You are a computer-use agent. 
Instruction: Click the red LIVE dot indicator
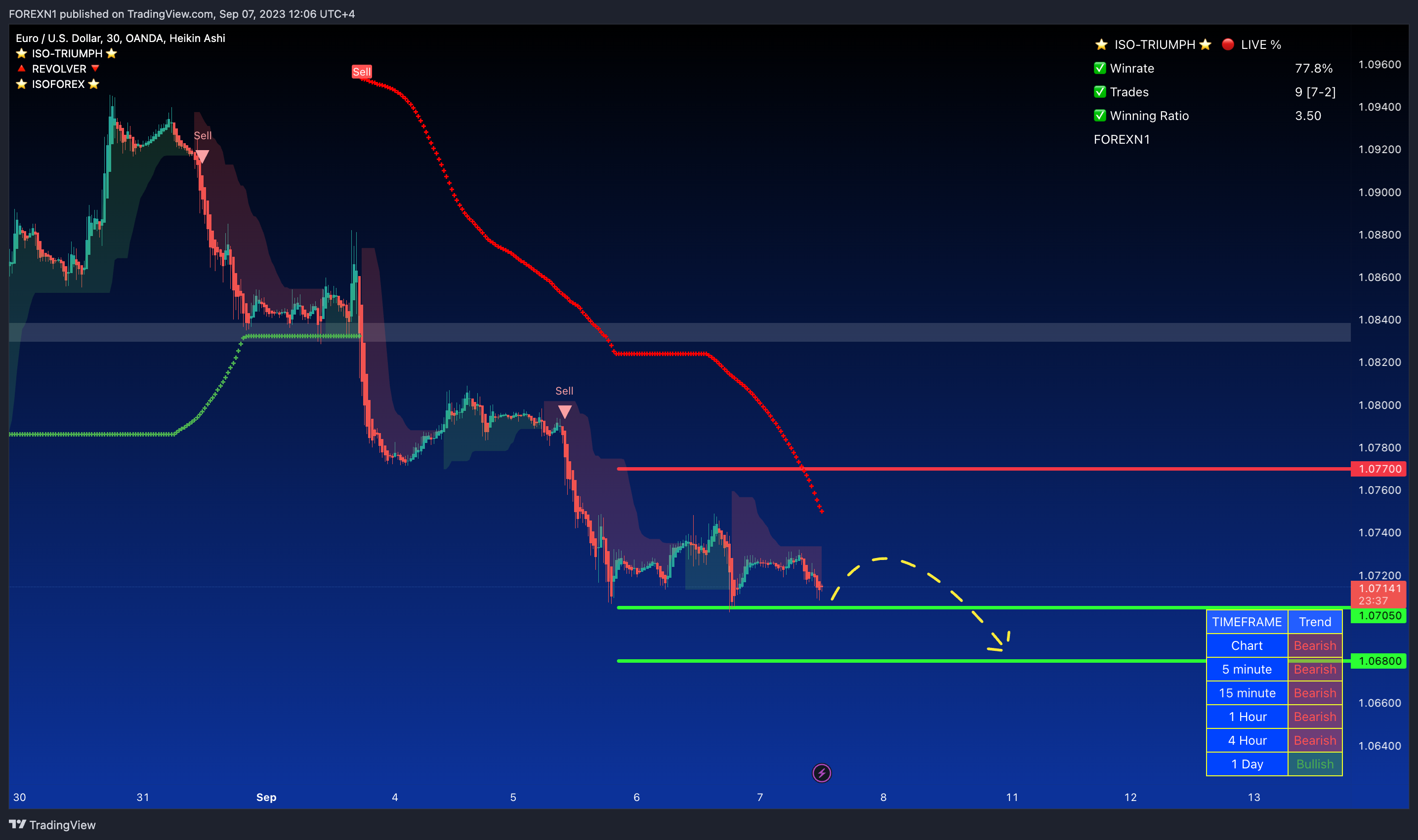coord(1228,44)
